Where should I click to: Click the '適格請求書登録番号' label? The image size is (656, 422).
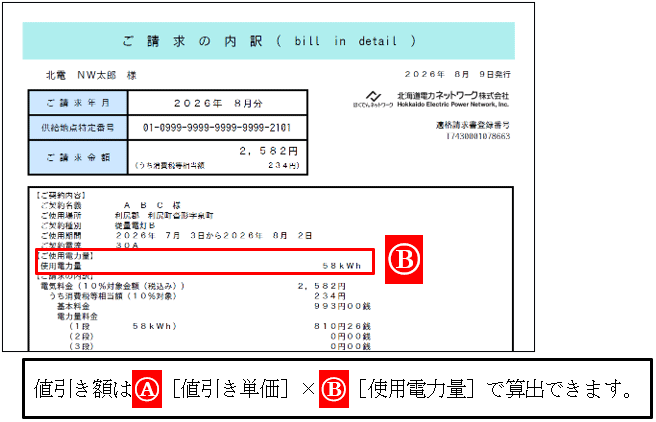pyautogui.click(x=473, y=125)
